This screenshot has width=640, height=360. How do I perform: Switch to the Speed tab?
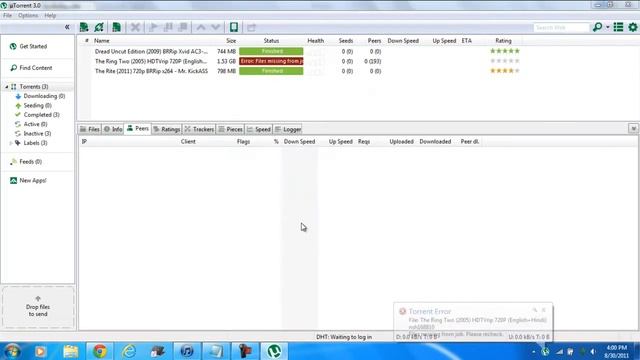pos(259,129)
